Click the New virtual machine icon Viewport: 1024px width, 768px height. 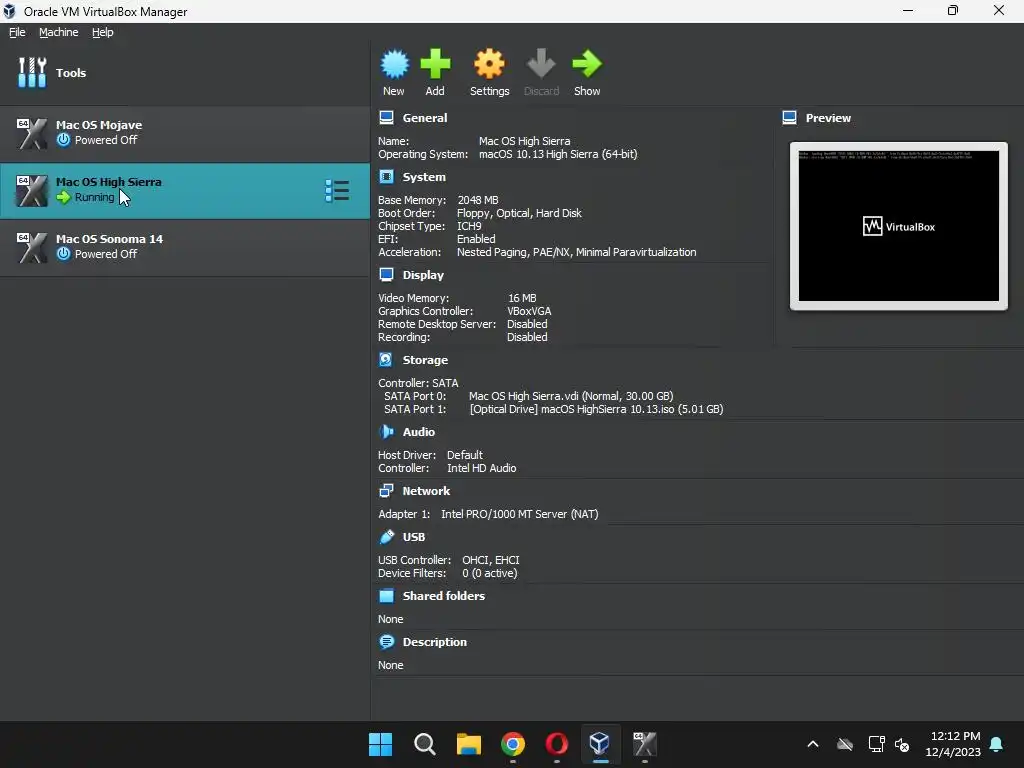[x=394, y=64]
